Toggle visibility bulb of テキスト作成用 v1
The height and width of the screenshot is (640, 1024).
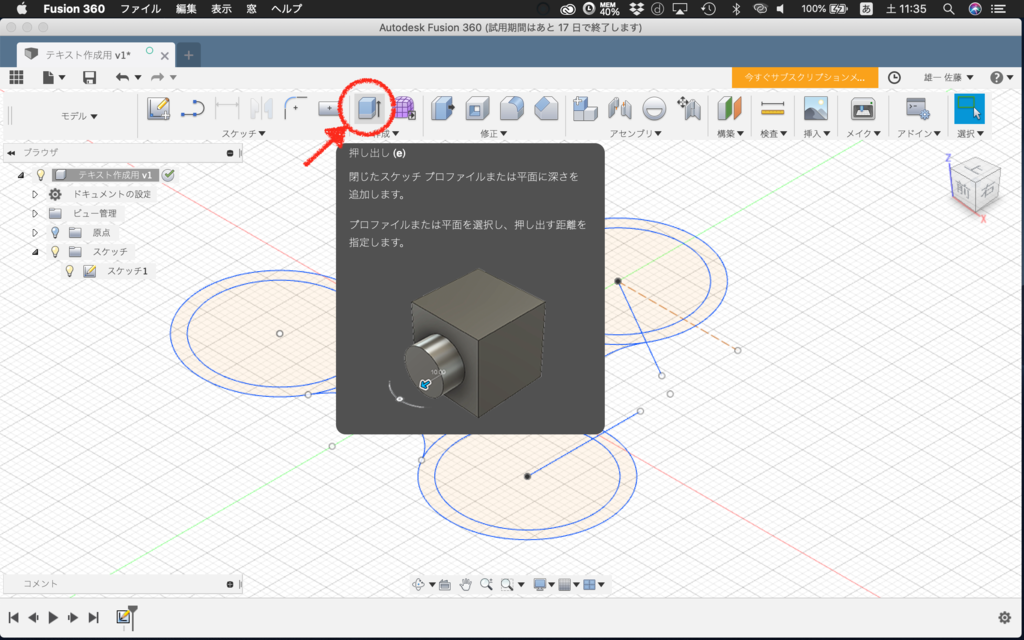(40, 175)
